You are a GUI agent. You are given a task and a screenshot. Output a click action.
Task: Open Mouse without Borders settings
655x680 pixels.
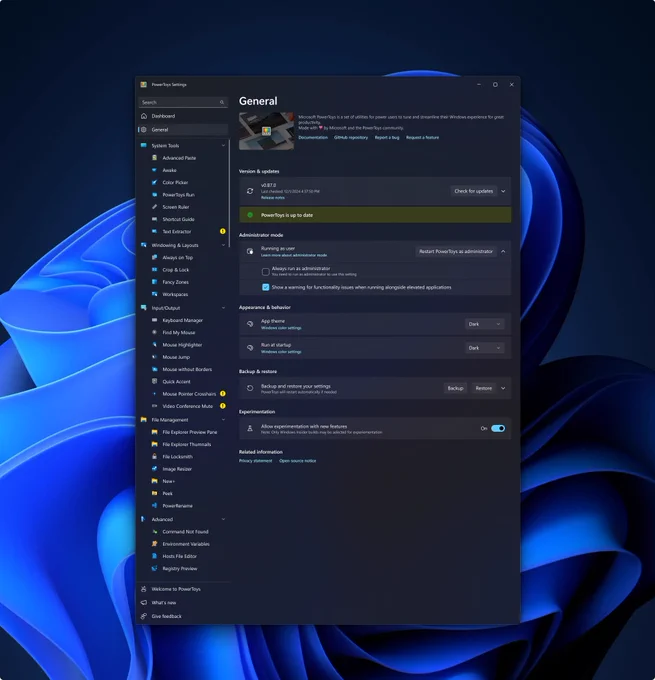pyautogui.click(x=187, y=369)
